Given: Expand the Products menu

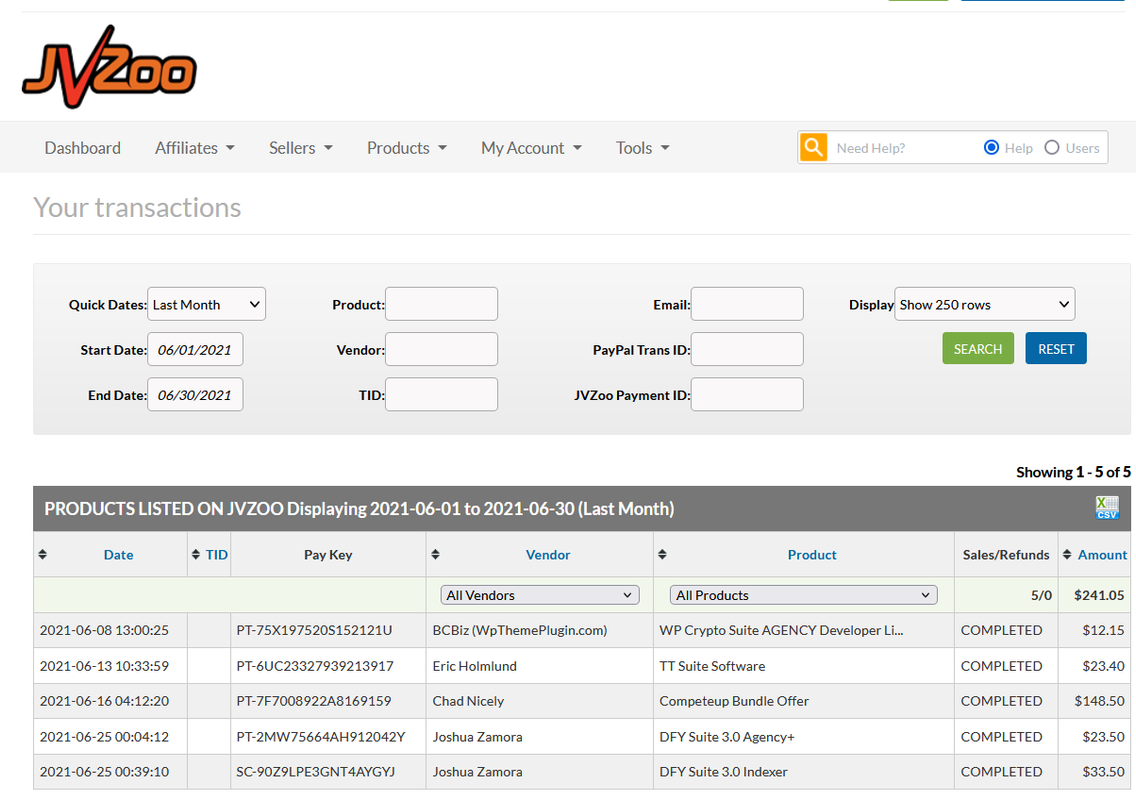Looking at the screenshot, I should click(406, 148).
